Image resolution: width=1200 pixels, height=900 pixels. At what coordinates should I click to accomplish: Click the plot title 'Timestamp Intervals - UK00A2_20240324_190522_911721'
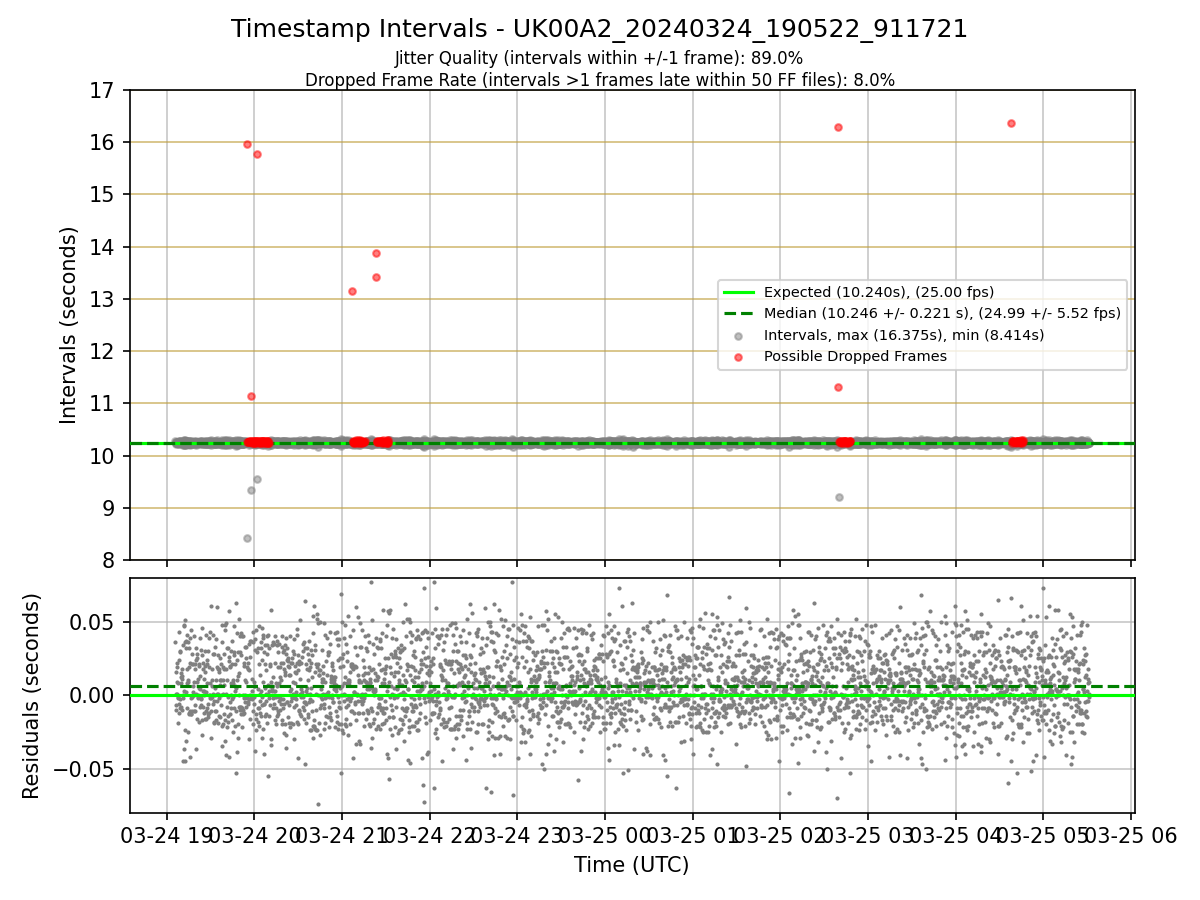tap(599, 29)
